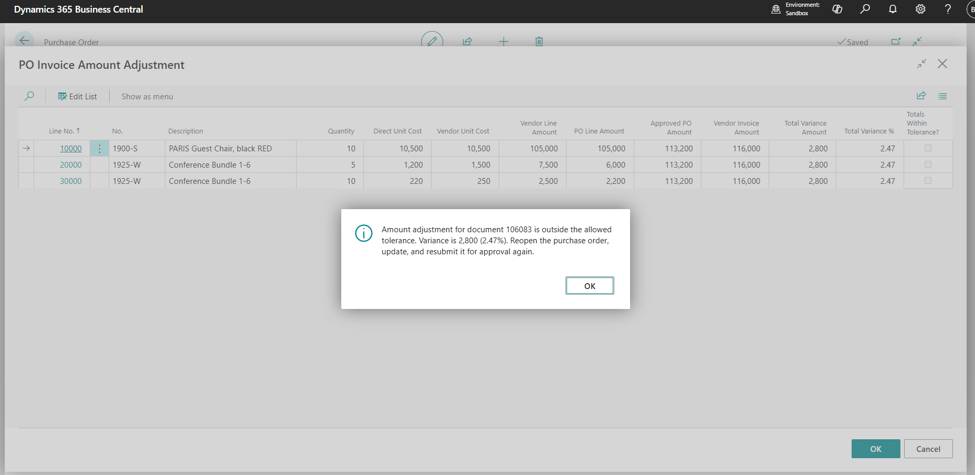
Task: Click the Description column header
Action: [185, 131]
